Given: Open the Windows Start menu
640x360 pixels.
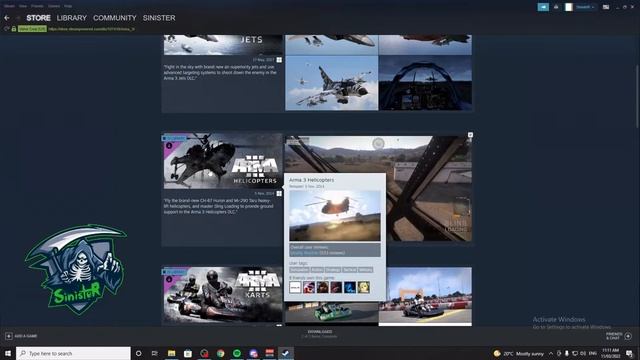Looking at the screenshot, I should pyautogui.click(x=8, y=353).
